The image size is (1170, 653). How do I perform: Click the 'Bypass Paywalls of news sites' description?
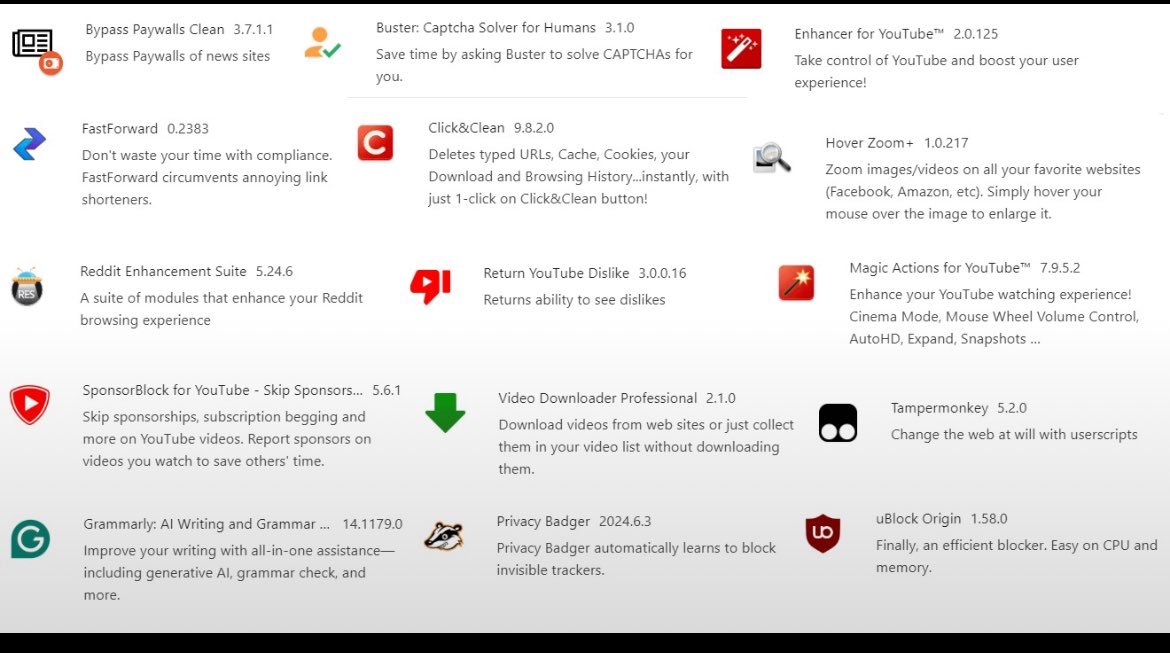pos(178,56)
